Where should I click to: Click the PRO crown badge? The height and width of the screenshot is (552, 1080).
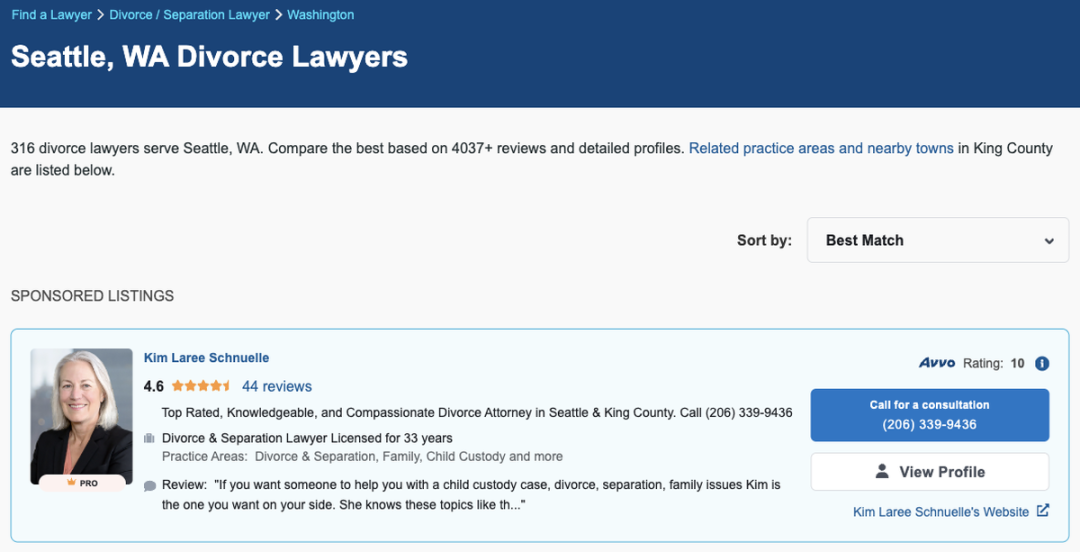[82, 483]
